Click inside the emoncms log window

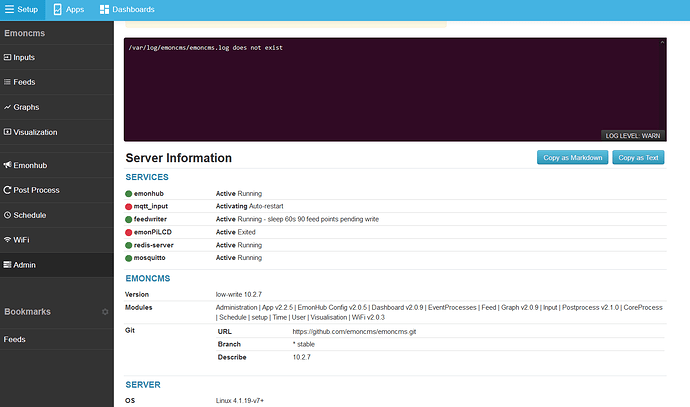[x=395, y=89]
